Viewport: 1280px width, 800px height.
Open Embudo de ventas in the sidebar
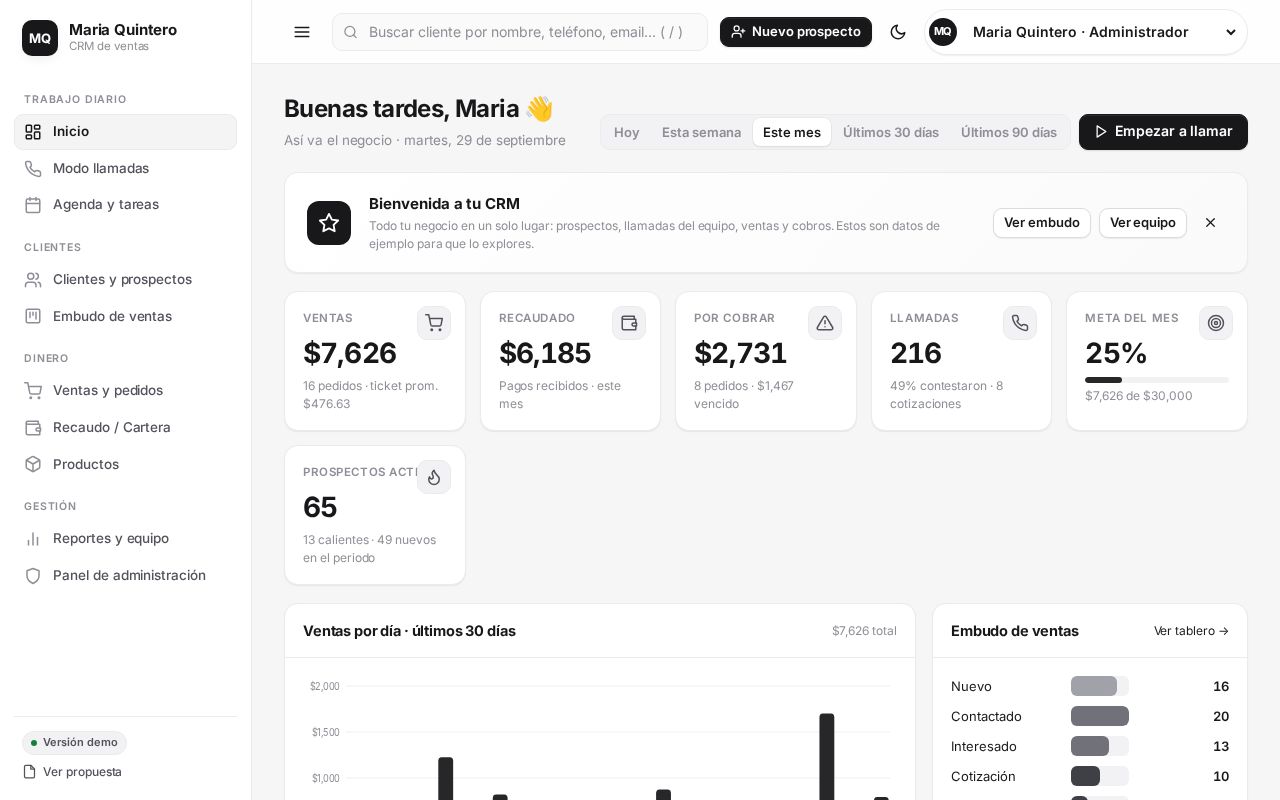tap(125, 316)
